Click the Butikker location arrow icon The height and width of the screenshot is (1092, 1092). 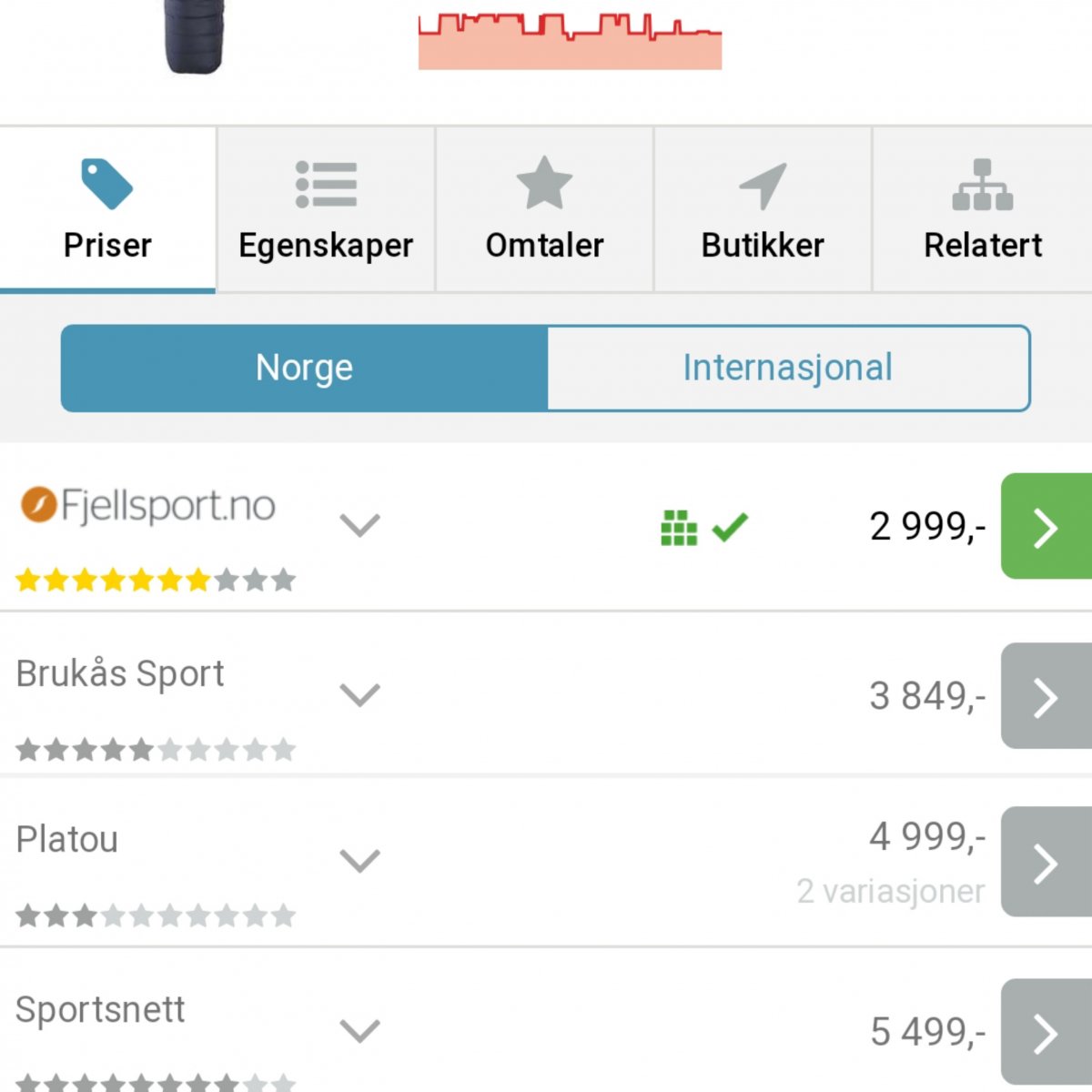click(763, 185)
